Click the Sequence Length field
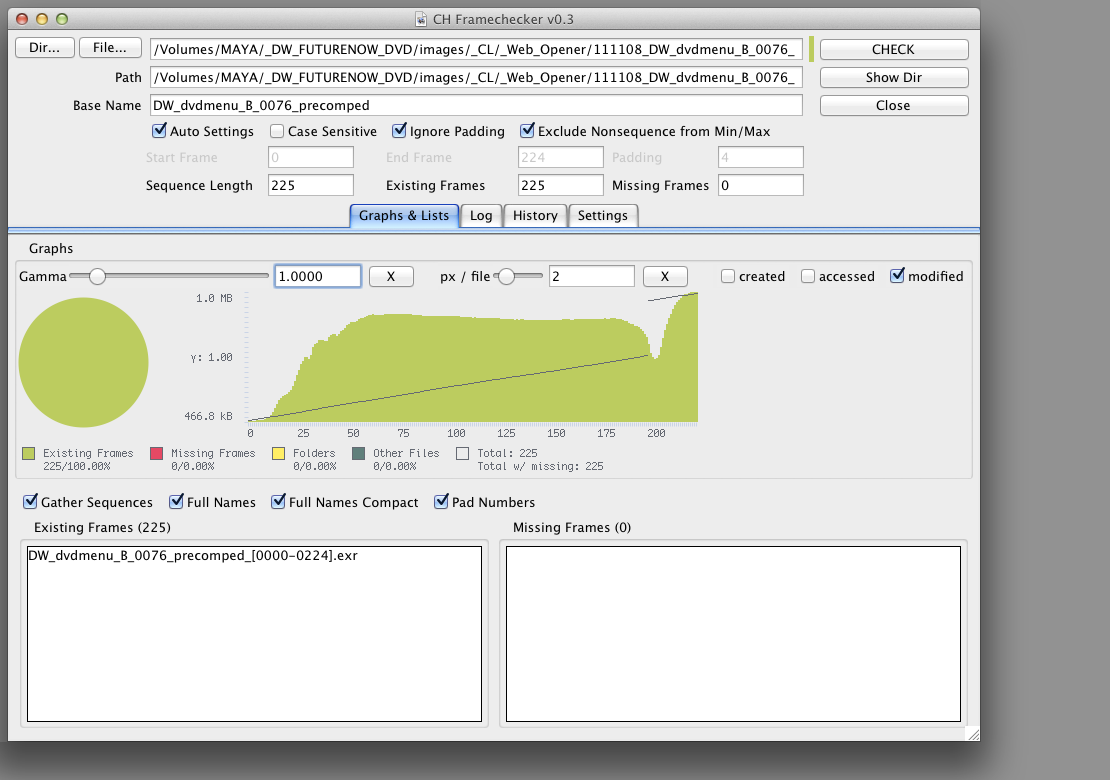Image resolution: width=1110 pixels, height=780 pixels. click(311, 185)
